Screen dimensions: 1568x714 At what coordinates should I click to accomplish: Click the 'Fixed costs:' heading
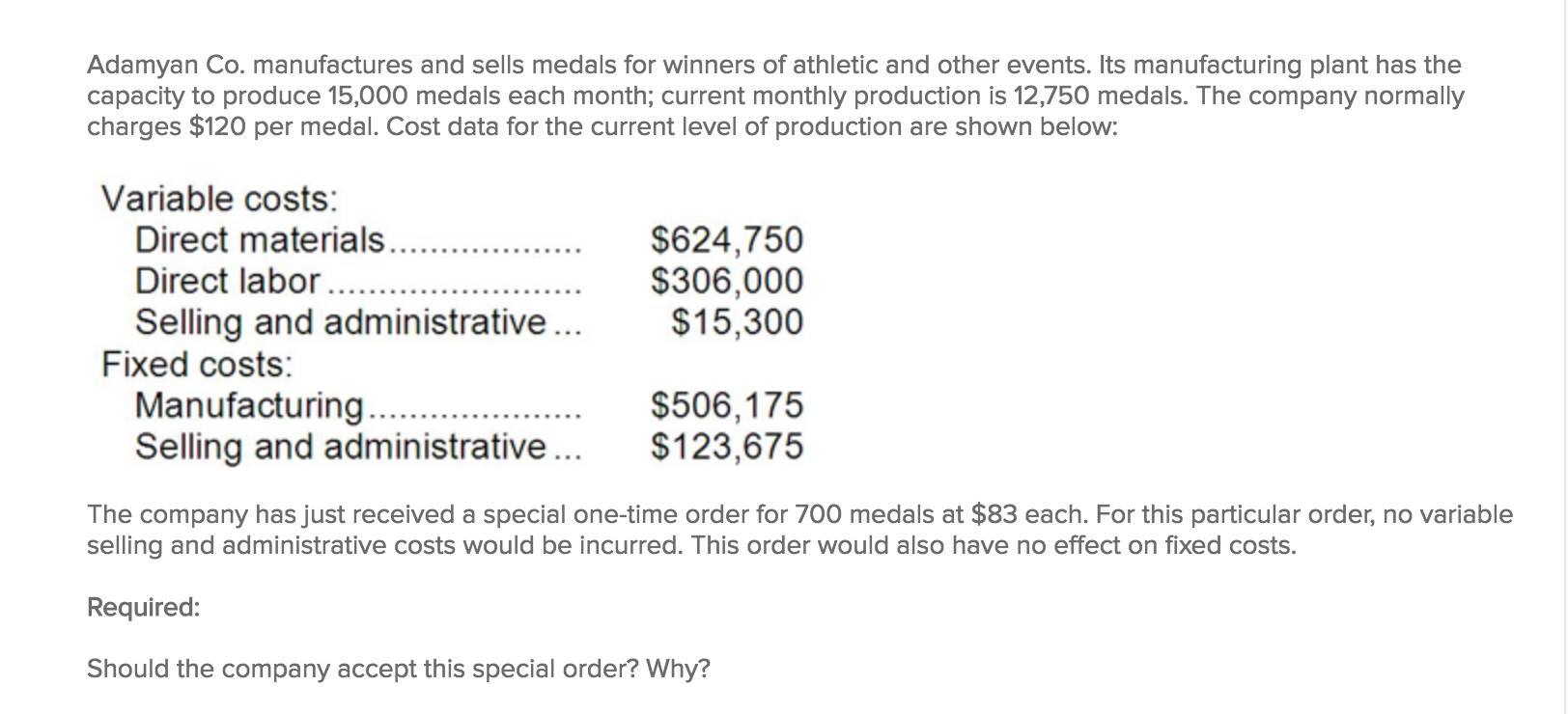click(198, 365)
